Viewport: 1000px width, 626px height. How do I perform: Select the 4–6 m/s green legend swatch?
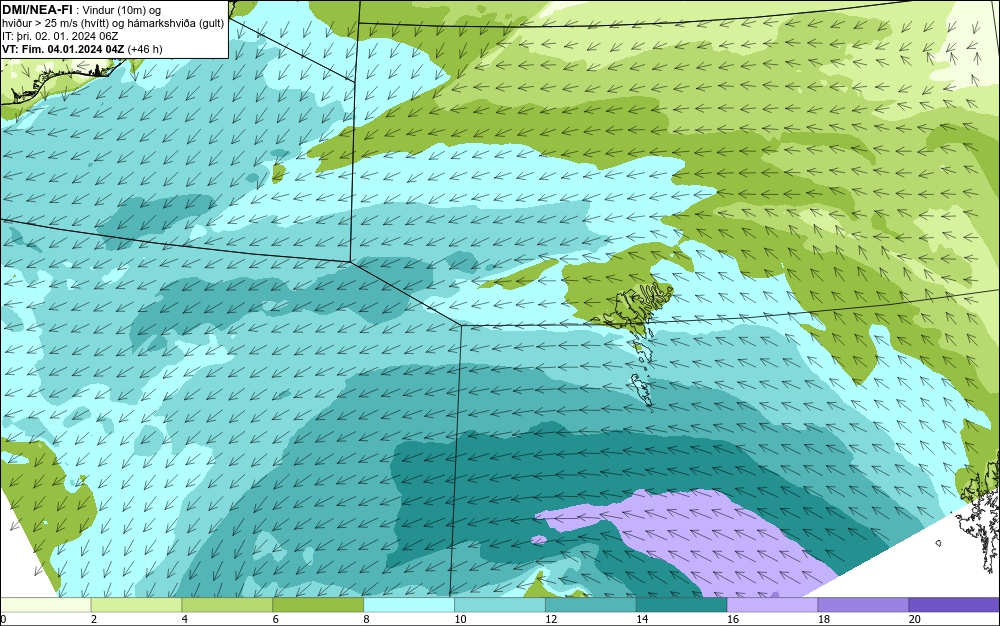(227, 605)
